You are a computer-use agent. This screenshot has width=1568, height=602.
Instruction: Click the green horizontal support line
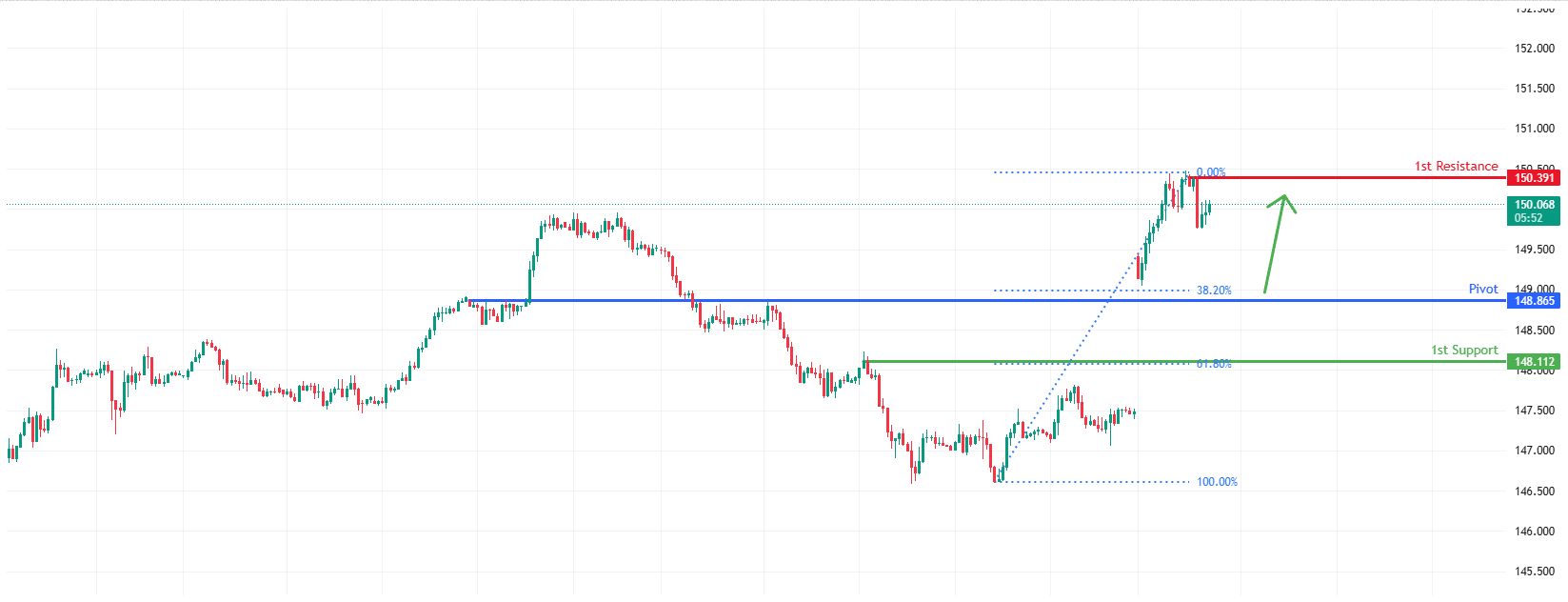coord(1333,362)
